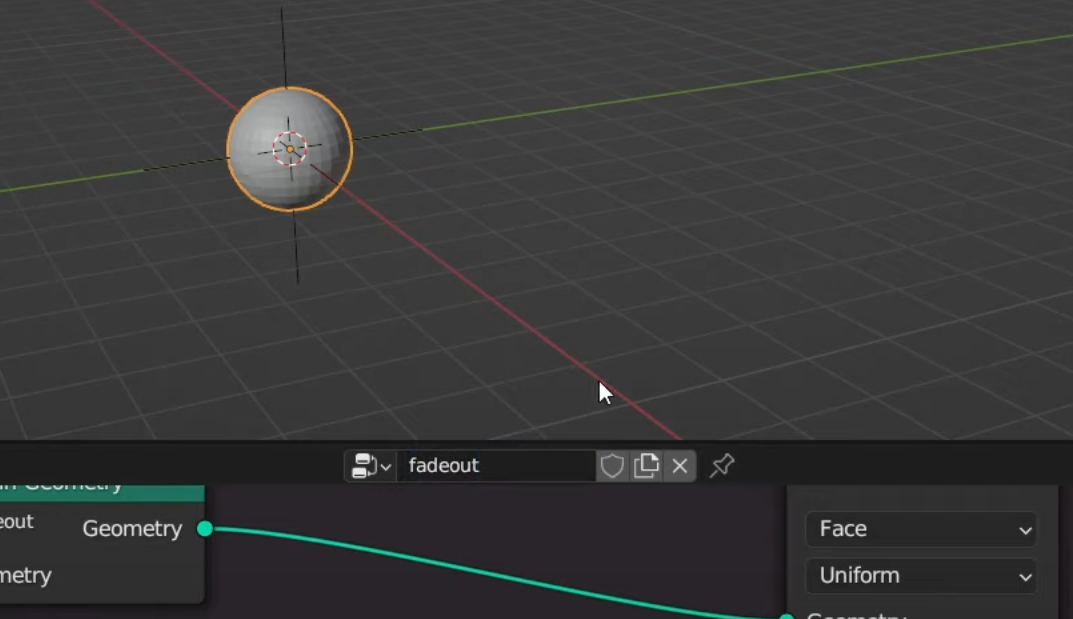Unlink the fadeout node group
The image size is (1073, 619).
pyautogui.click(x=680, y=466)
